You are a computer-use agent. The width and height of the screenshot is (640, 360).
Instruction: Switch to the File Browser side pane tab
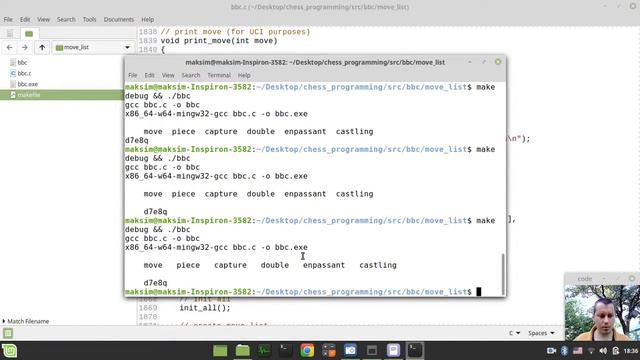29,33
